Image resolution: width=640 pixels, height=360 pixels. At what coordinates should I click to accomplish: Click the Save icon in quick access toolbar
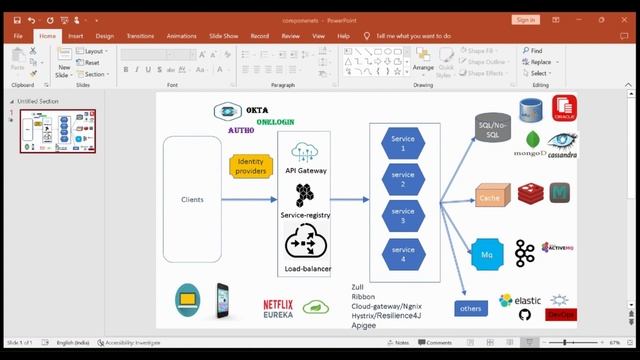pyautogui.click(x=17, y=20)
